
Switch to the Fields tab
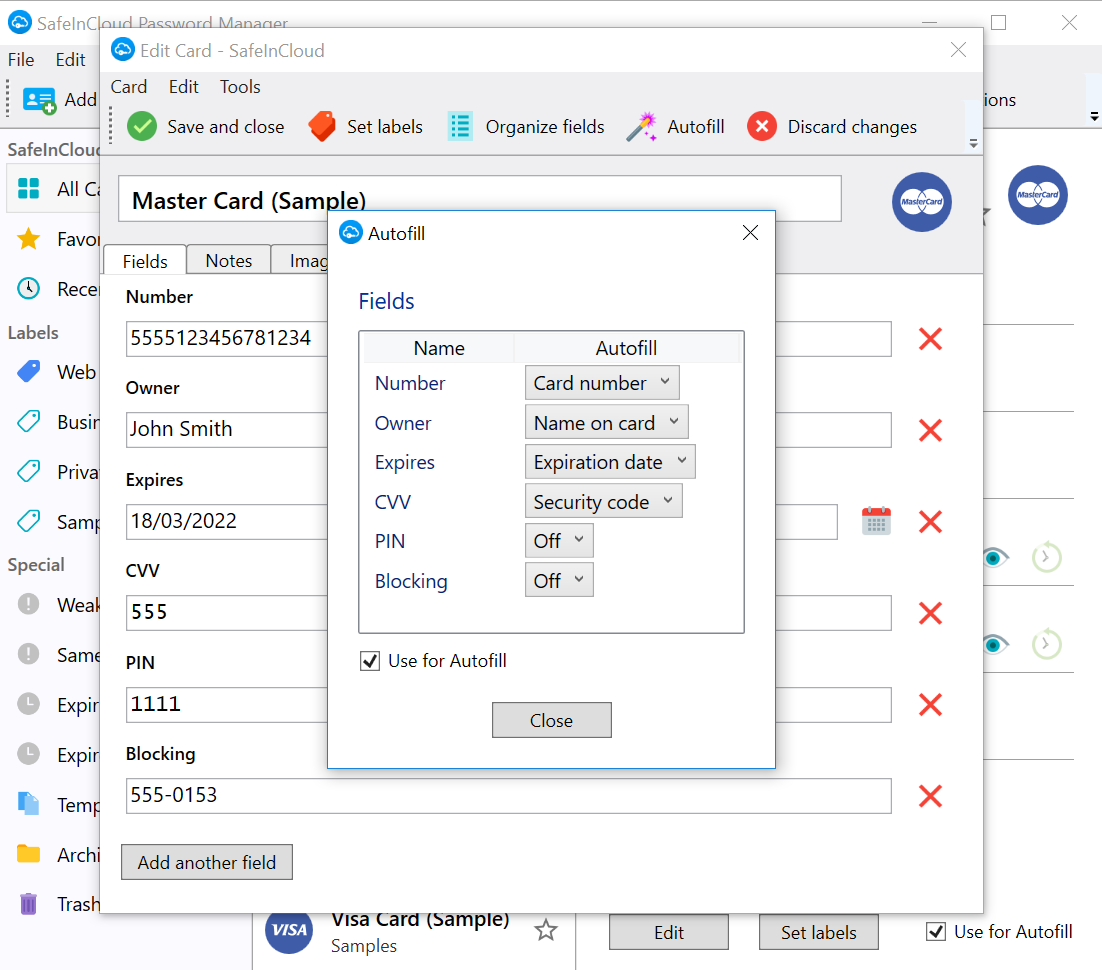(x=145, y=261)
